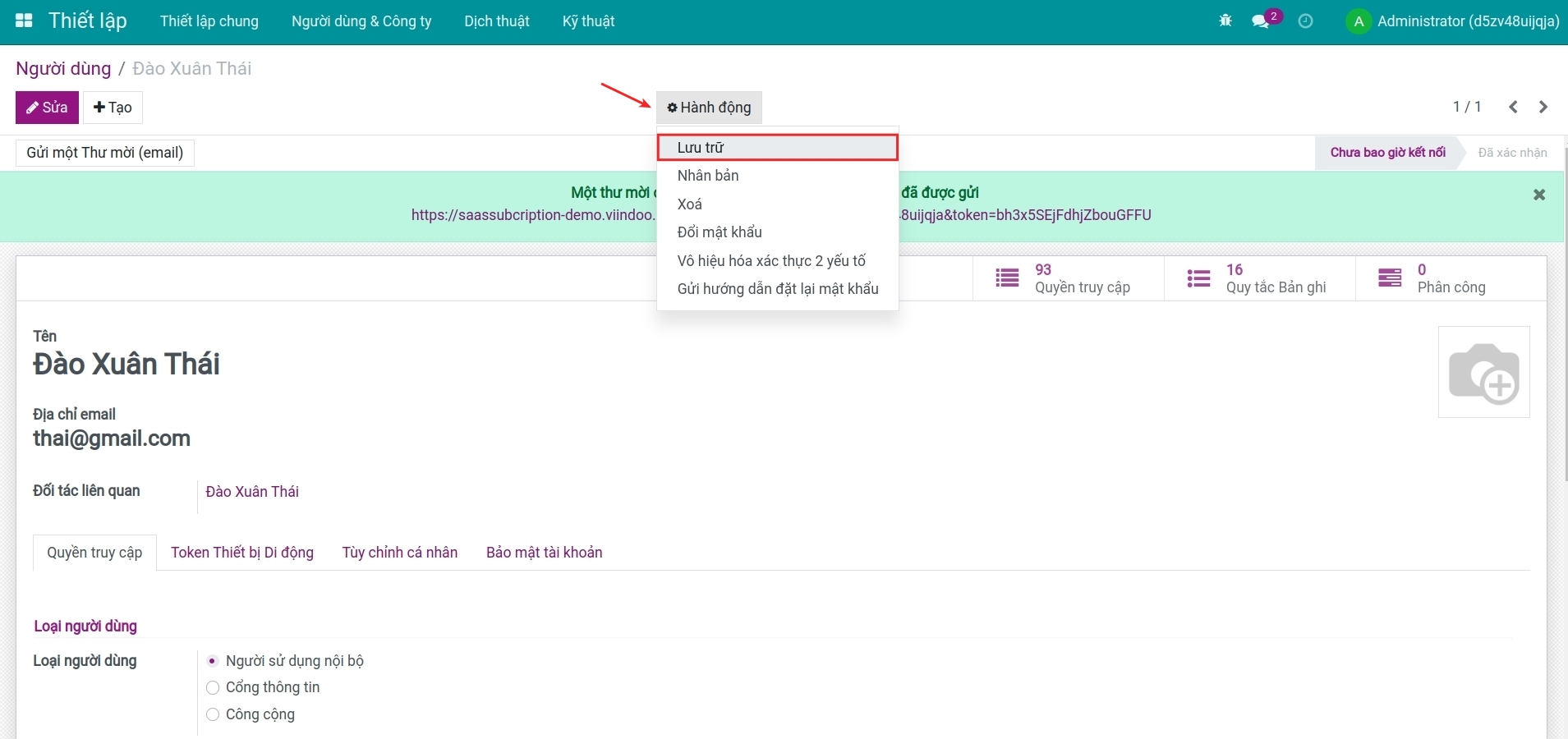Screen dimensions: 1568x739
Task: Choose Lưu trữ from the action menu
Action: (777, 148)
